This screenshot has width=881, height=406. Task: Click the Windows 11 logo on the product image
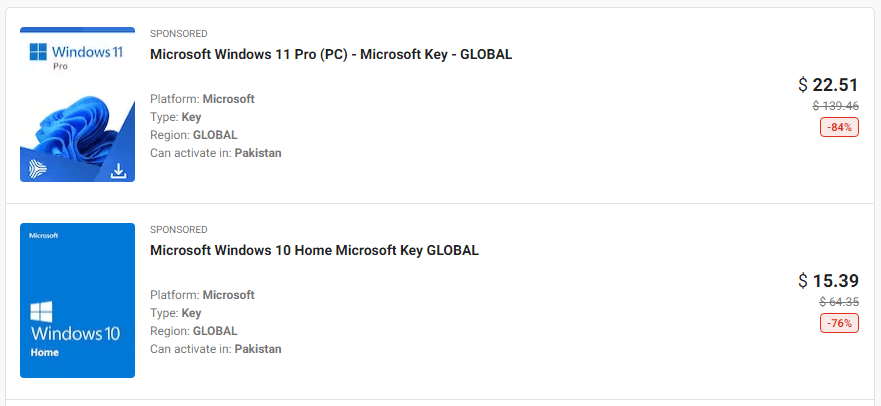76,54
